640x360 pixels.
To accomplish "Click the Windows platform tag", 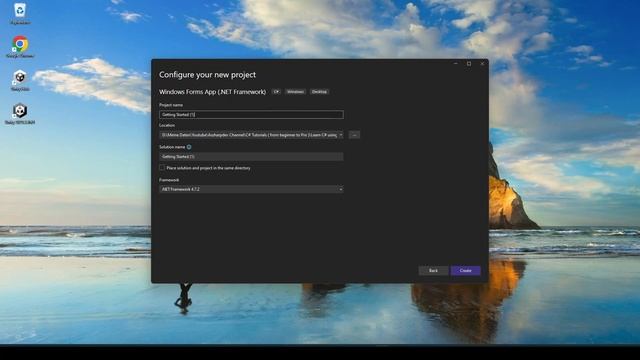I will coord(295,92).
